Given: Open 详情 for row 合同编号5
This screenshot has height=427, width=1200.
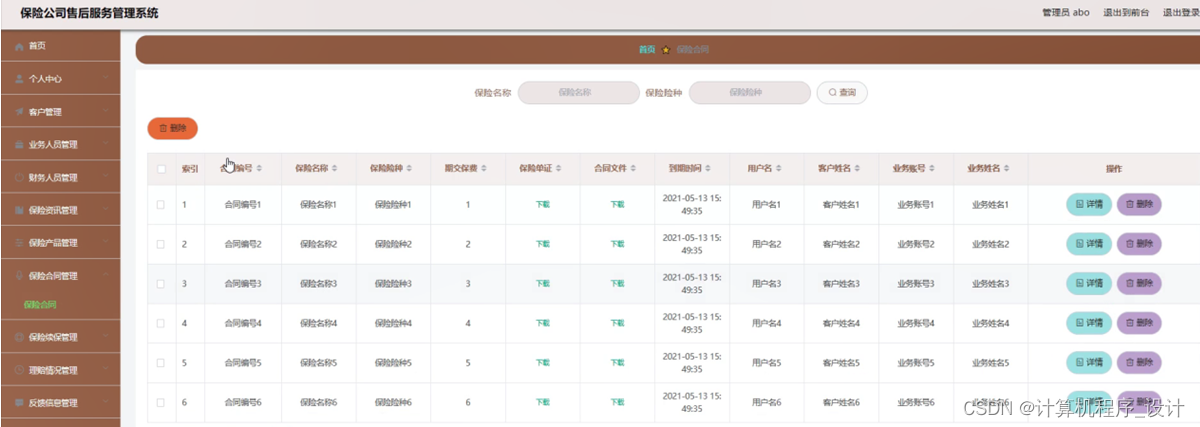Looking at the screenshot, I should coord(1089,363).
